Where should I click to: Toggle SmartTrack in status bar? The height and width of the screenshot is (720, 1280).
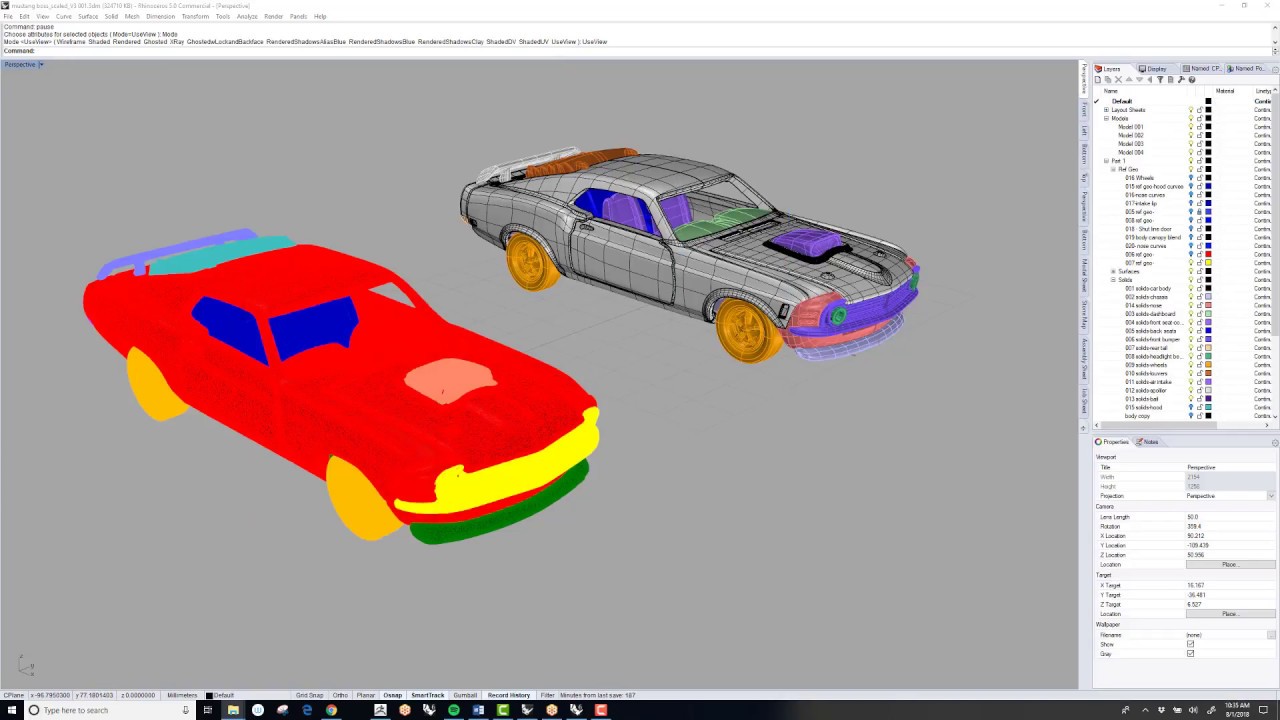[x=427, y=695]
